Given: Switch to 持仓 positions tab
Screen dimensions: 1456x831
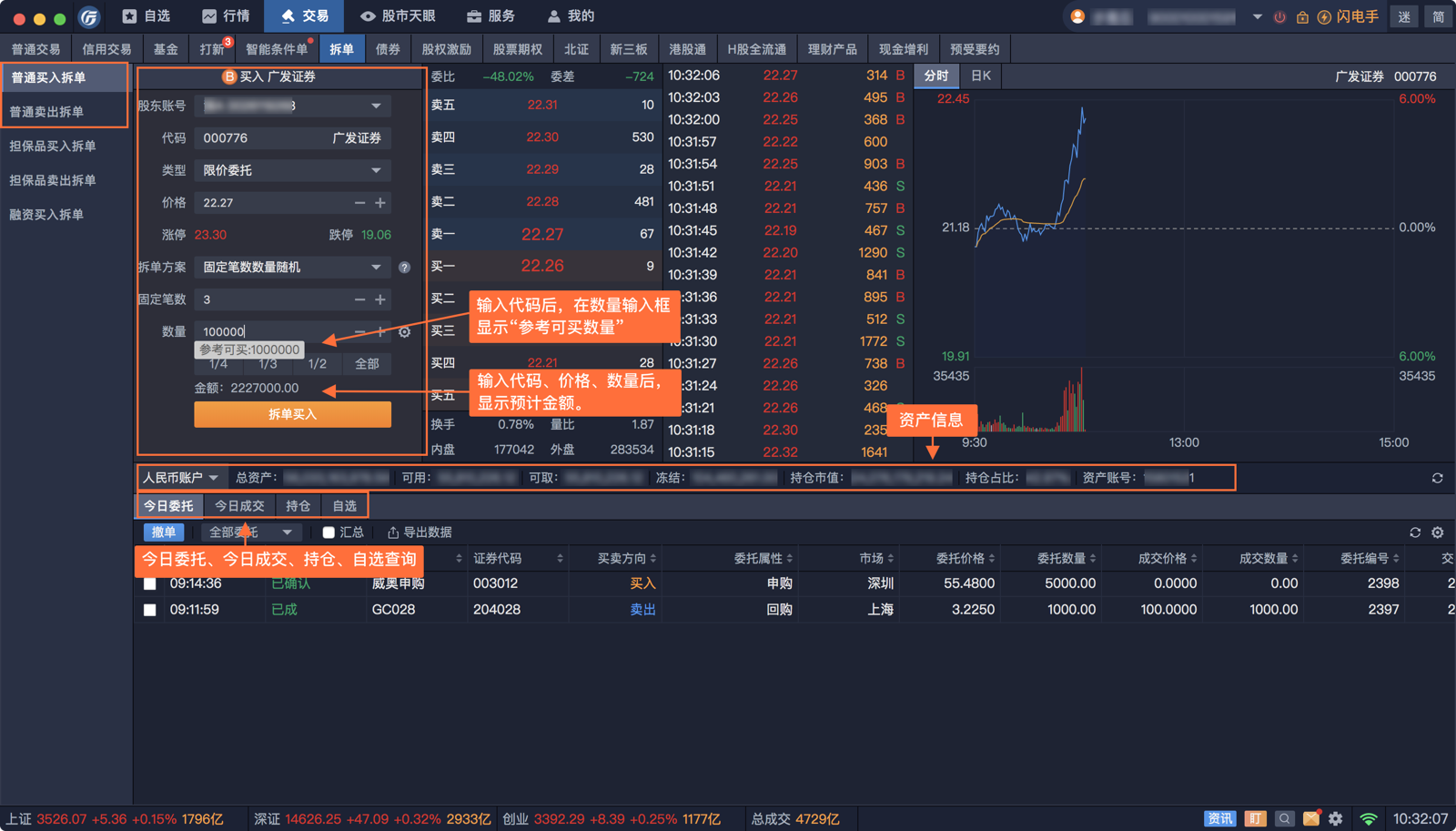Looking at the screenshot, I should 298,506.
